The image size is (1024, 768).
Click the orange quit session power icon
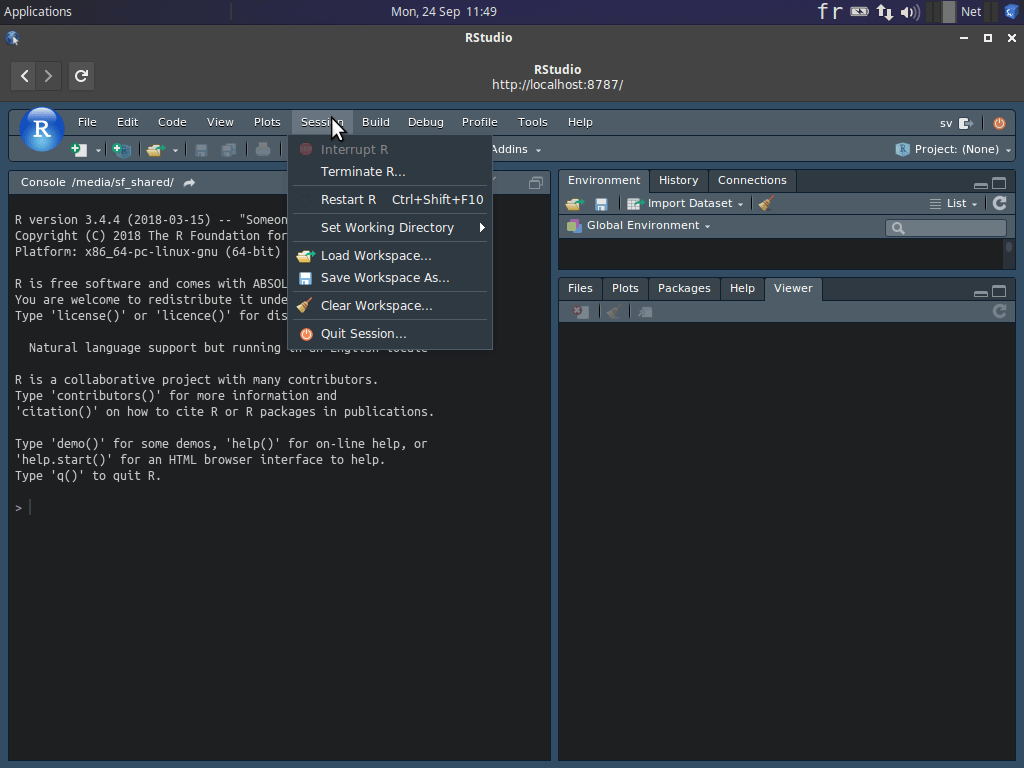coord(999,123)
